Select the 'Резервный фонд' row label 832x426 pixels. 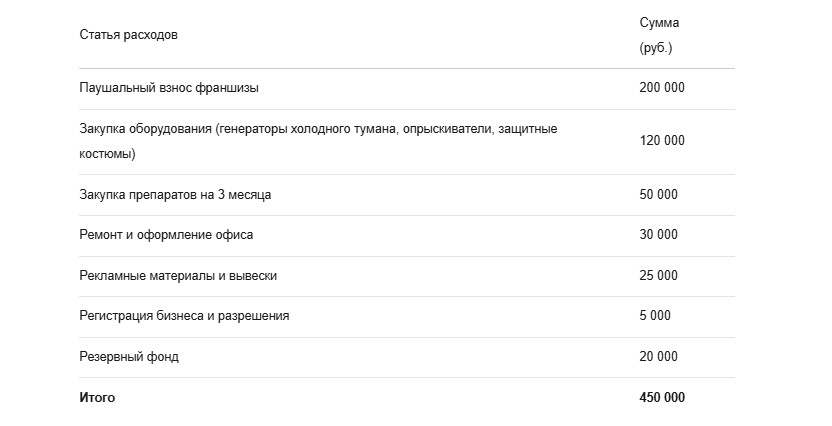pyautogui.click(x=129, y=357)
